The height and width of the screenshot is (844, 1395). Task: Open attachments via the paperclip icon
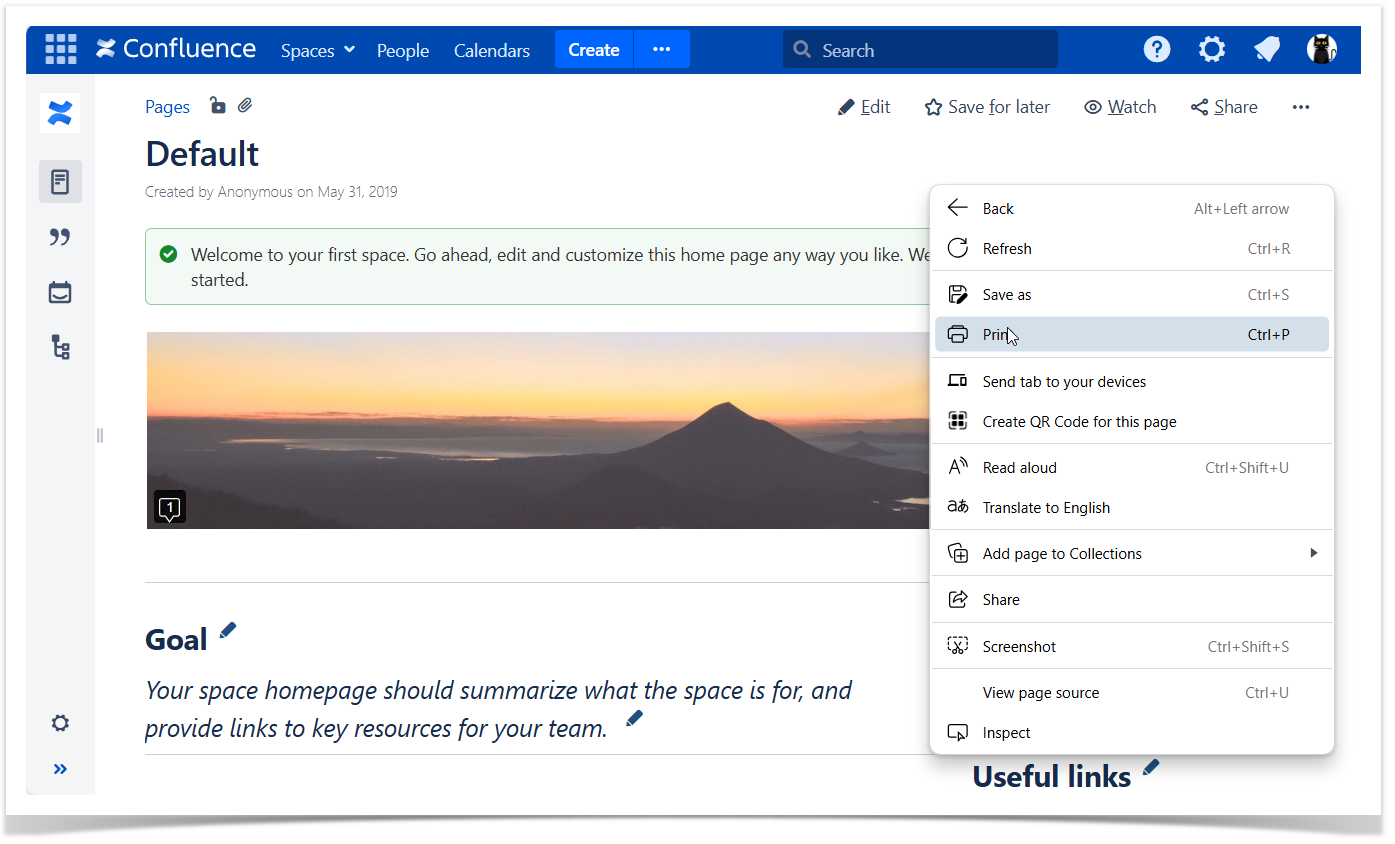pyautogui.click(x=245, y=106)
